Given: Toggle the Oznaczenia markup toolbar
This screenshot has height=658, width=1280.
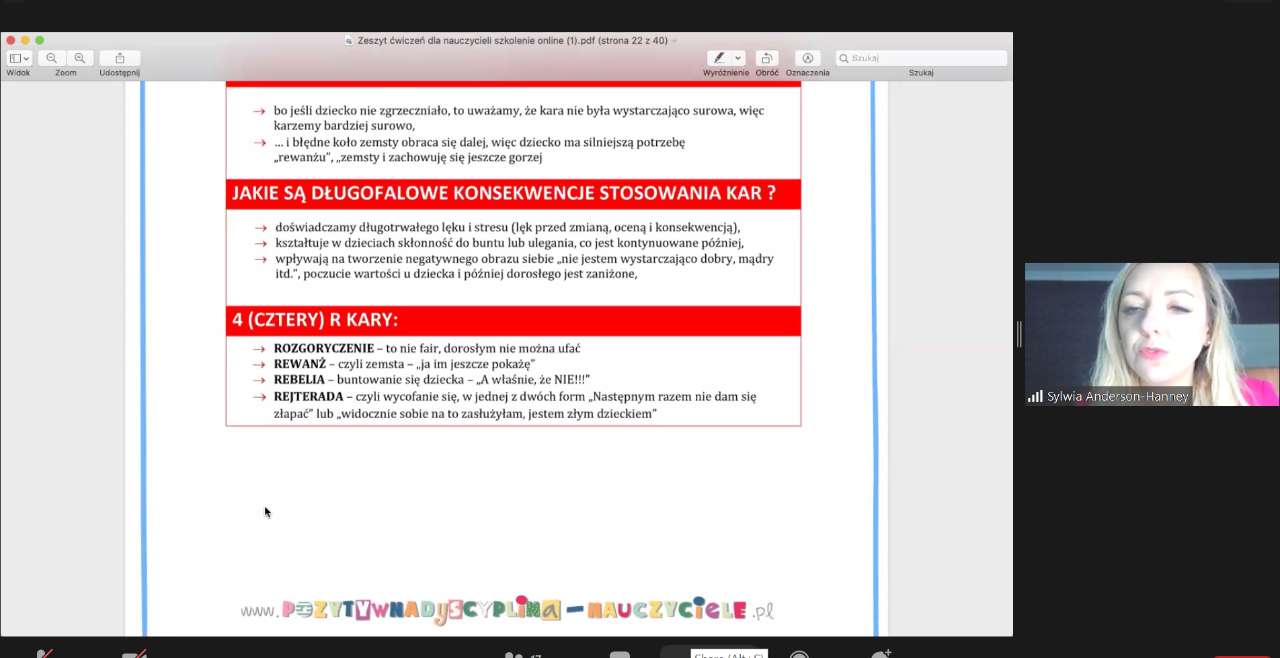Looking at the screenshot, I should click(x=807, y=58).
